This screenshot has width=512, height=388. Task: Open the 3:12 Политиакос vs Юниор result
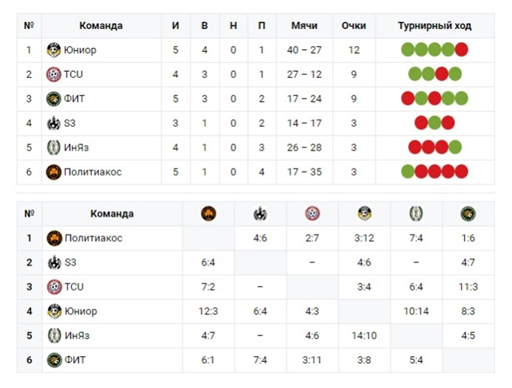click(x=364, y=238)
